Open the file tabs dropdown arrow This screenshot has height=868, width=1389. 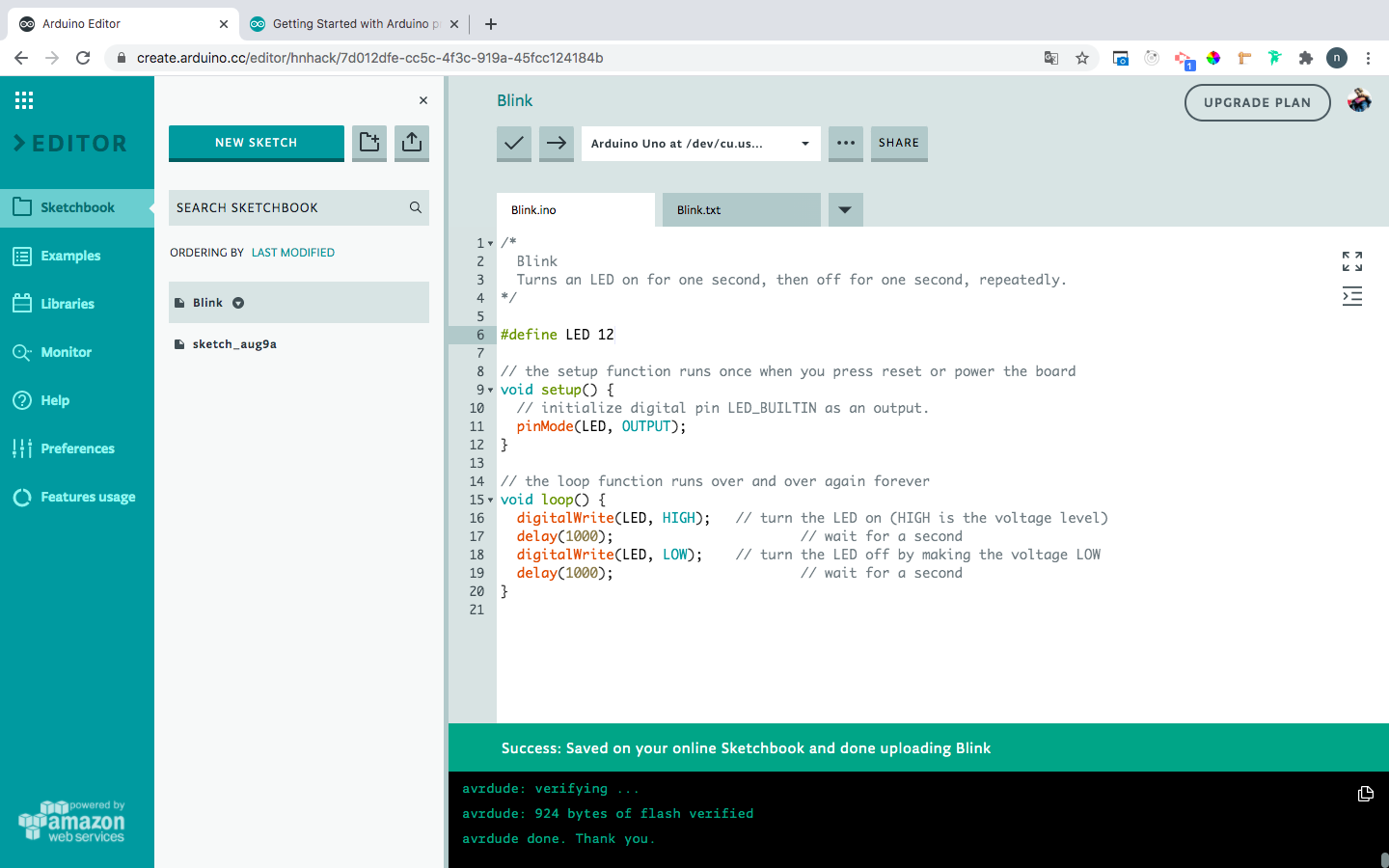(x=845, y=209)
